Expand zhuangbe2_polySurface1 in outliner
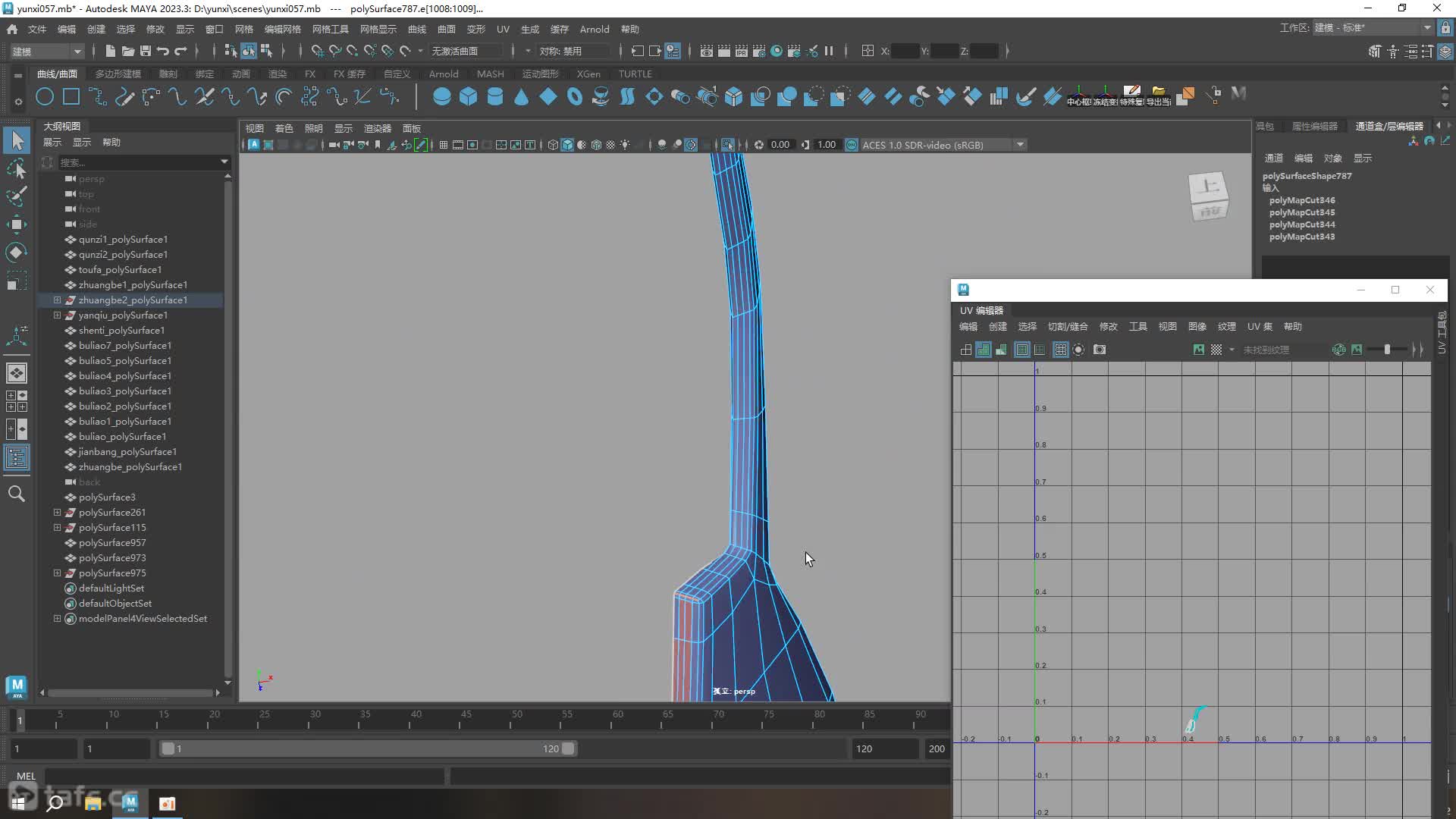This screenshot has height=819, width=1456. (x=57, y=300)
